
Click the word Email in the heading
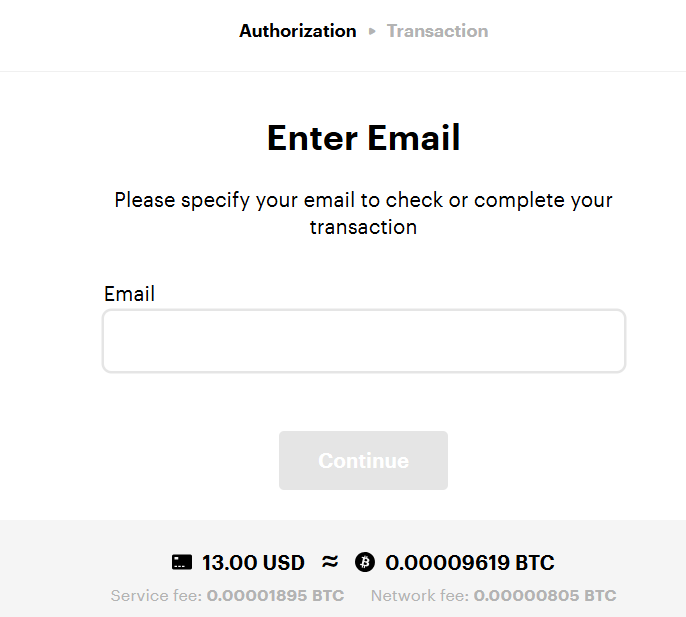414,138
